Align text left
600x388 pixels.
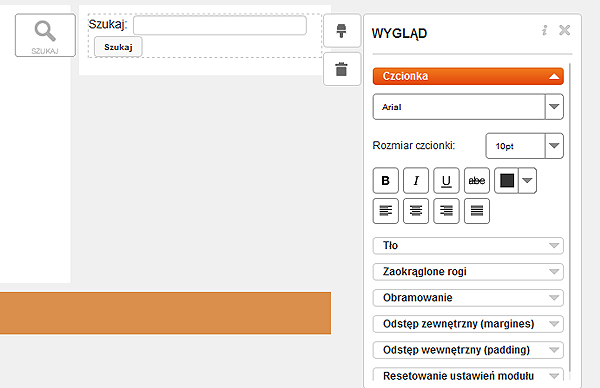tap(386, 211)
